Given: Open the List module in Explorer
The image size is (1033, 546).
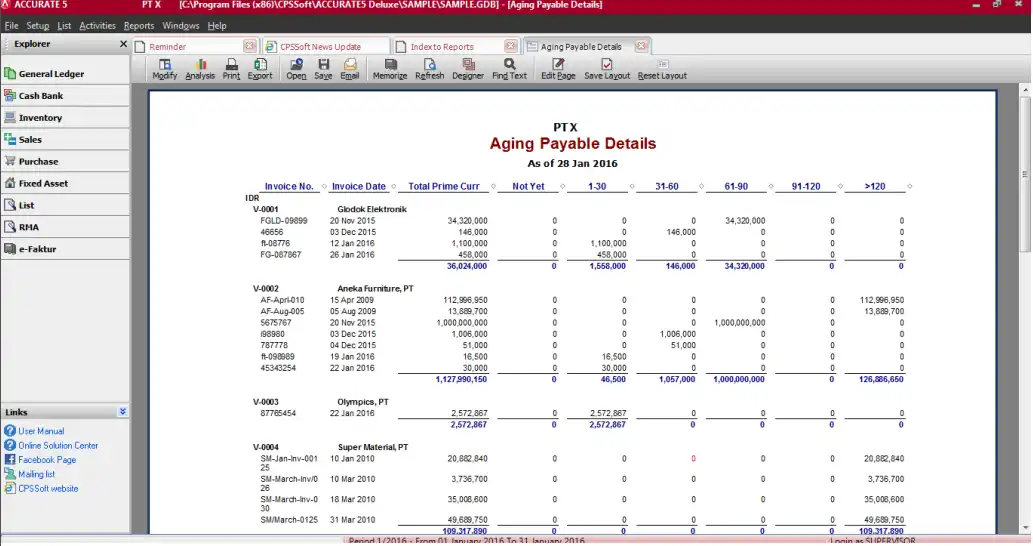Looking at the screenshot, I should [65, 205].
